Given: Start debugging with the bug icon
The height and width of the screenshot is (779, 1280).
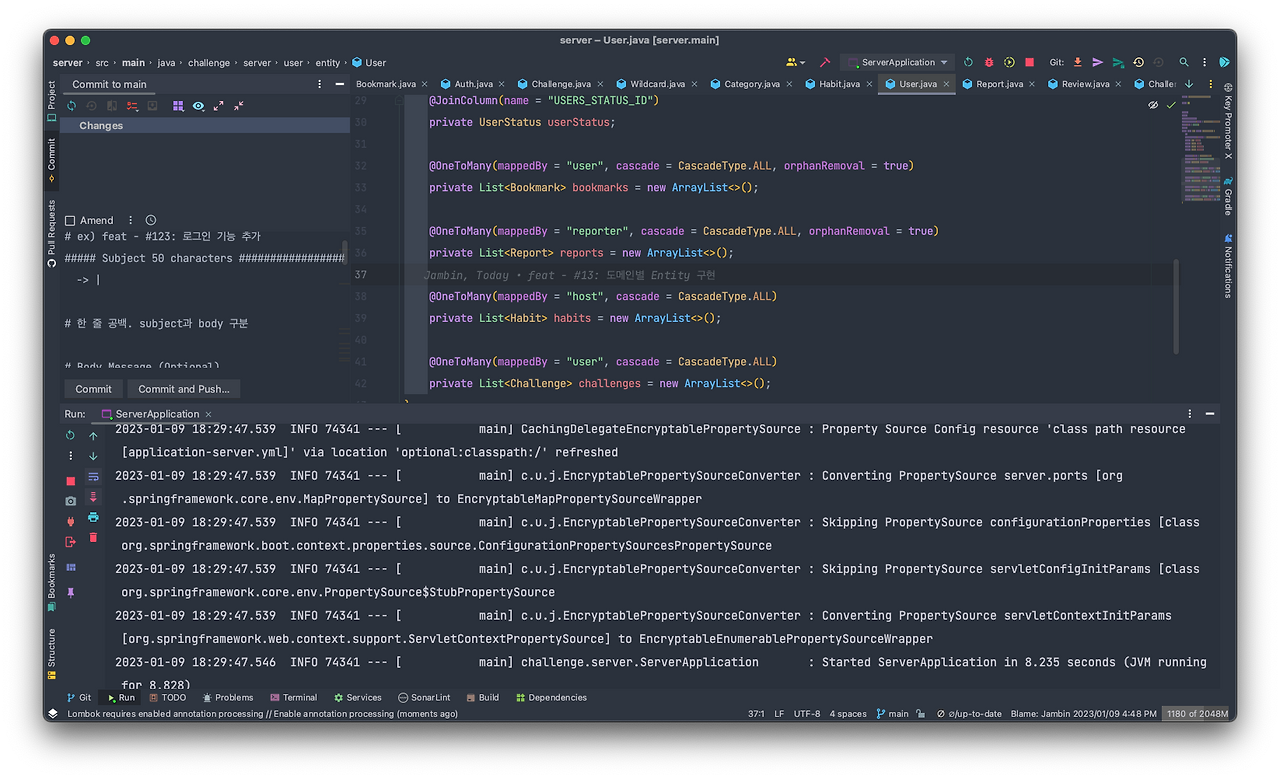Looking at the screenshot, I should point(989,62).
